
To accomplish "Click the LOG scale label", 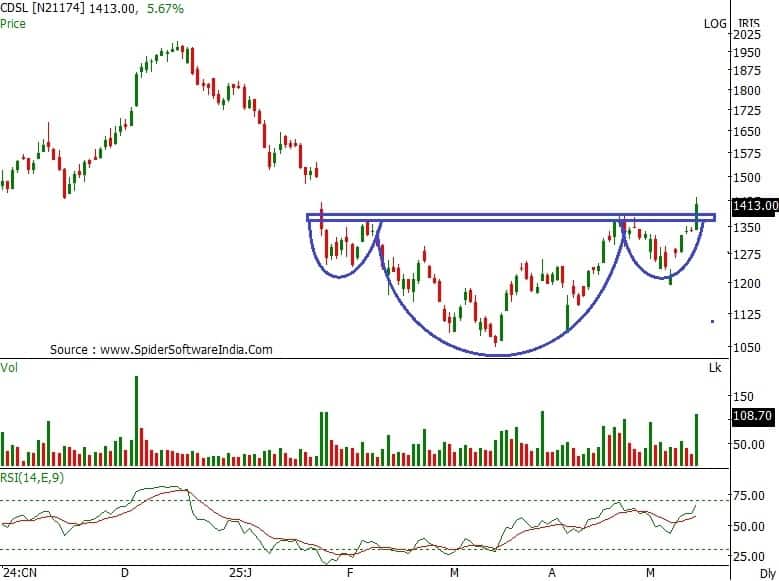I will tap(715, 23).
